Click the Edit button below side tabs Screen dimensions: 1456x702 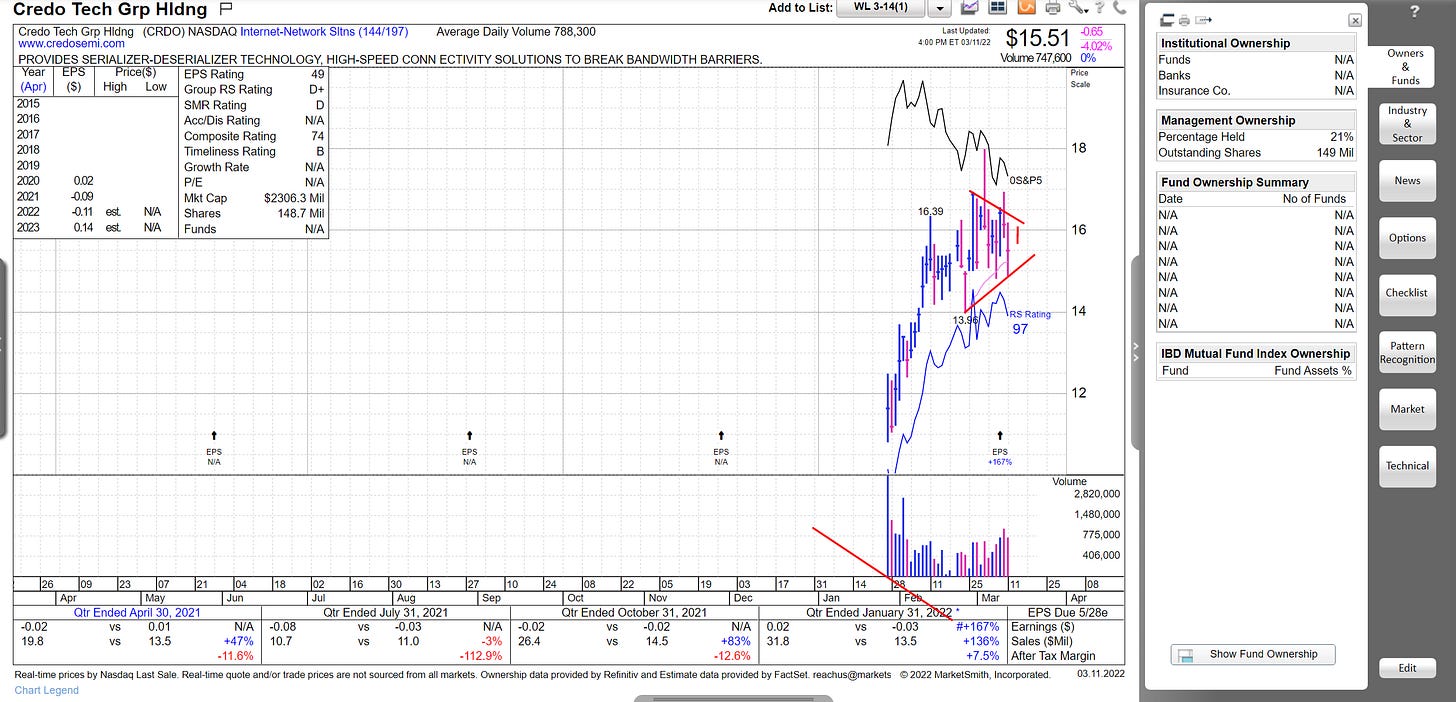[1407, 668]
